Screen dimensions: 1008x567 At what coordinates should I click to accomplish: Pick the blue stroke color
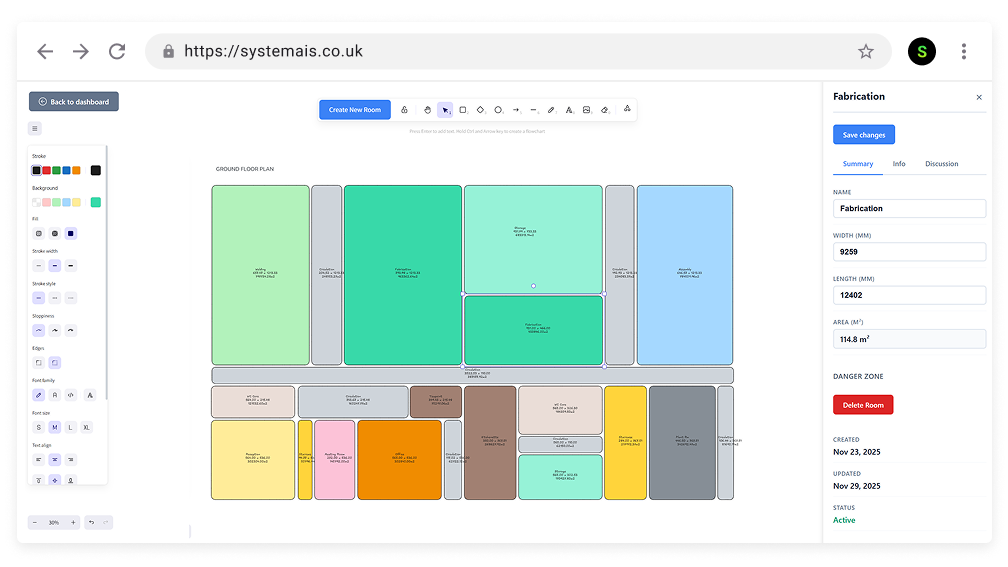(x=66, y=170)
